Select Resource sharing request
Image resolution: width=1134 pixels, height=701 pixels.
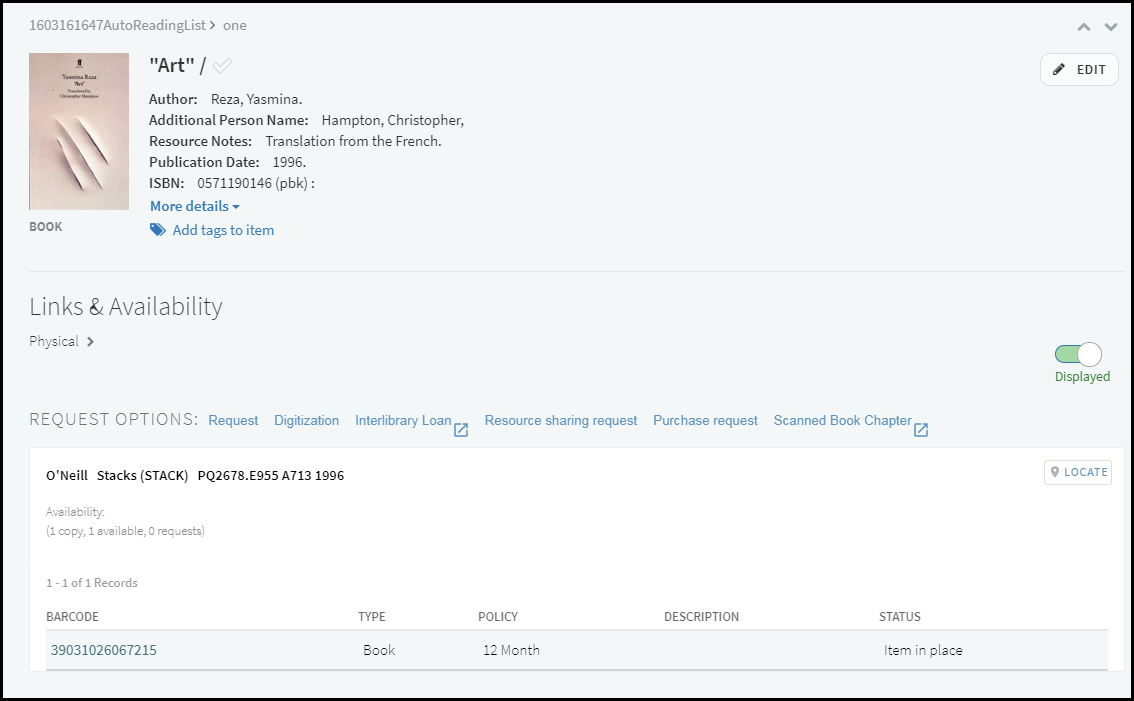point(560,421)
